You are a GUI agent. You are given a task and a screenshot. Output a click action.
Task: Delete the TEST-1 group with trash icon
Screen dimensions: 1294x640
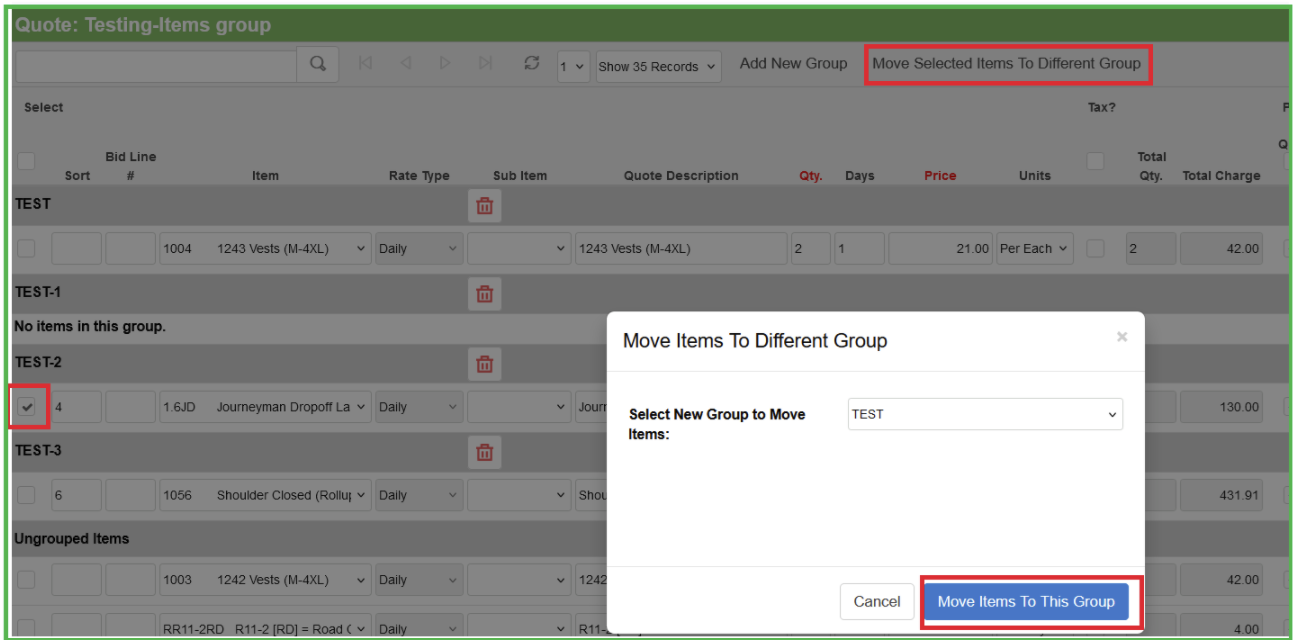(485, 294)
